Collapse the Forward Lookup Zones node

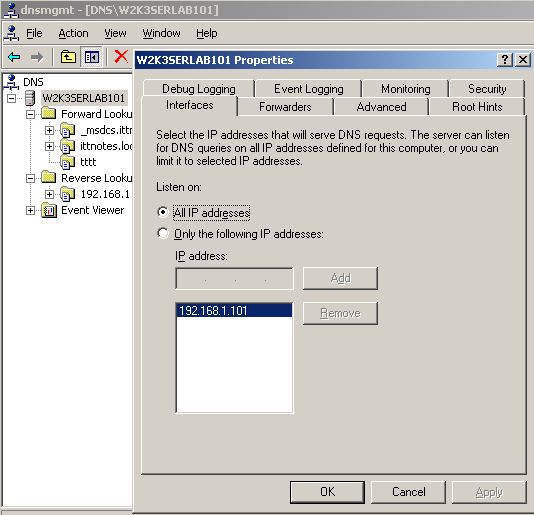click(30, 114)
